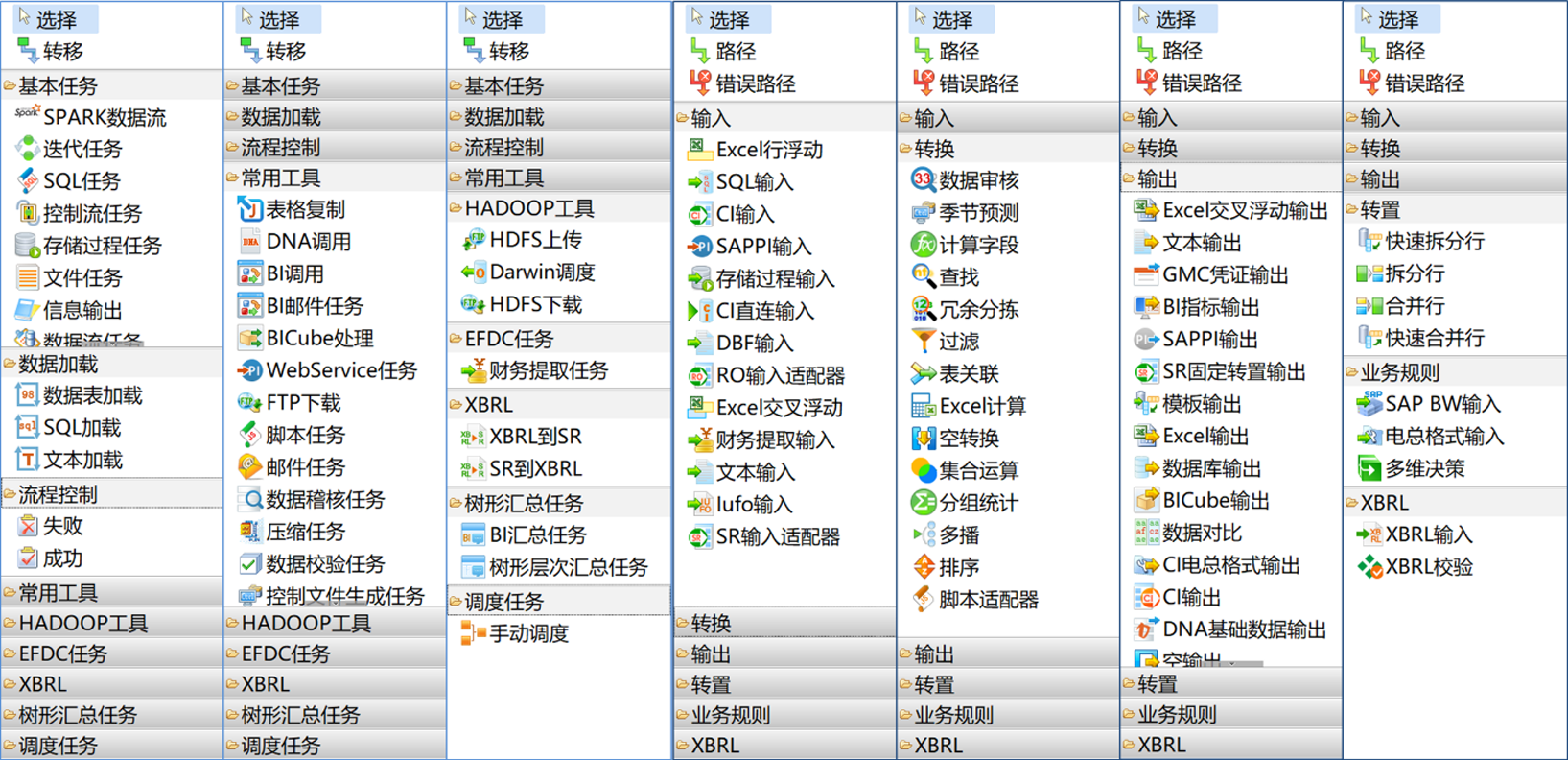
Task: Select the 多维决策 rule item
Action: [x=1423, y=469]
